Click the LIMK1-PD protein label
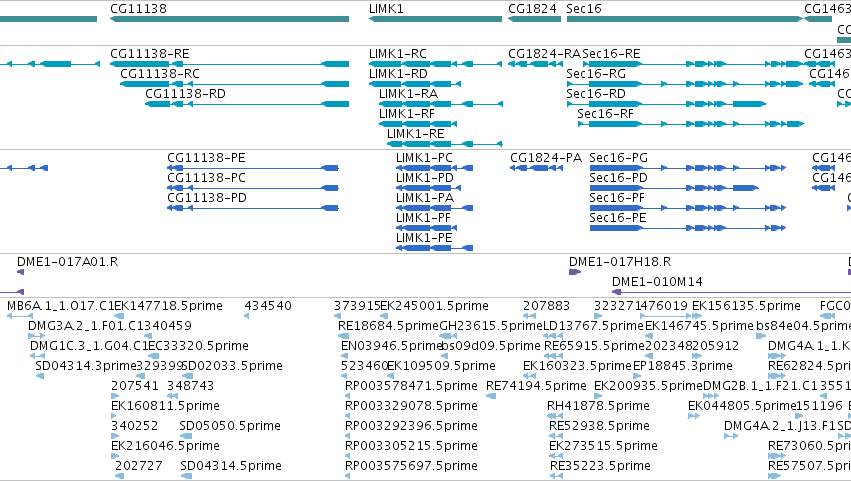This screenshot has height=481, width=851. coord(424,178)
